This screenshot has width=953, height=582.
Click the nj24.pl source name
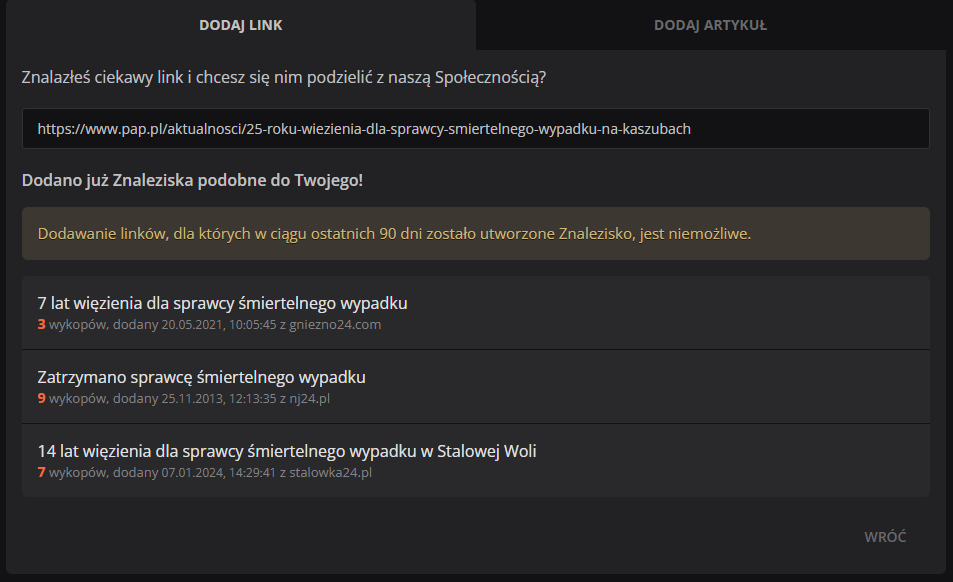tap(309, 399)
